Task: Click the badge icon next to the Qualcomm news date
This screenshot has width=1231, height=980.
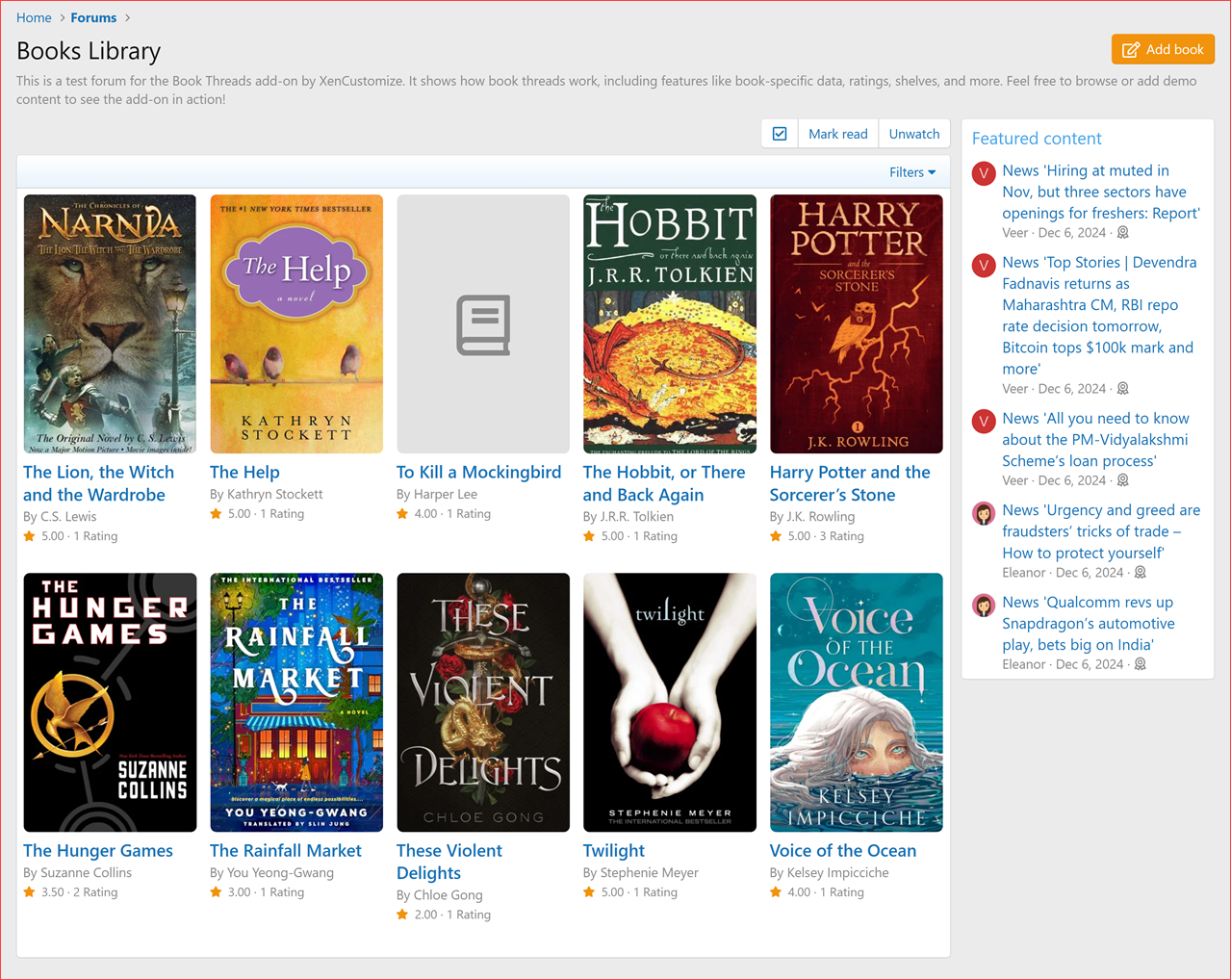Action: click(x=1140, y=664)
